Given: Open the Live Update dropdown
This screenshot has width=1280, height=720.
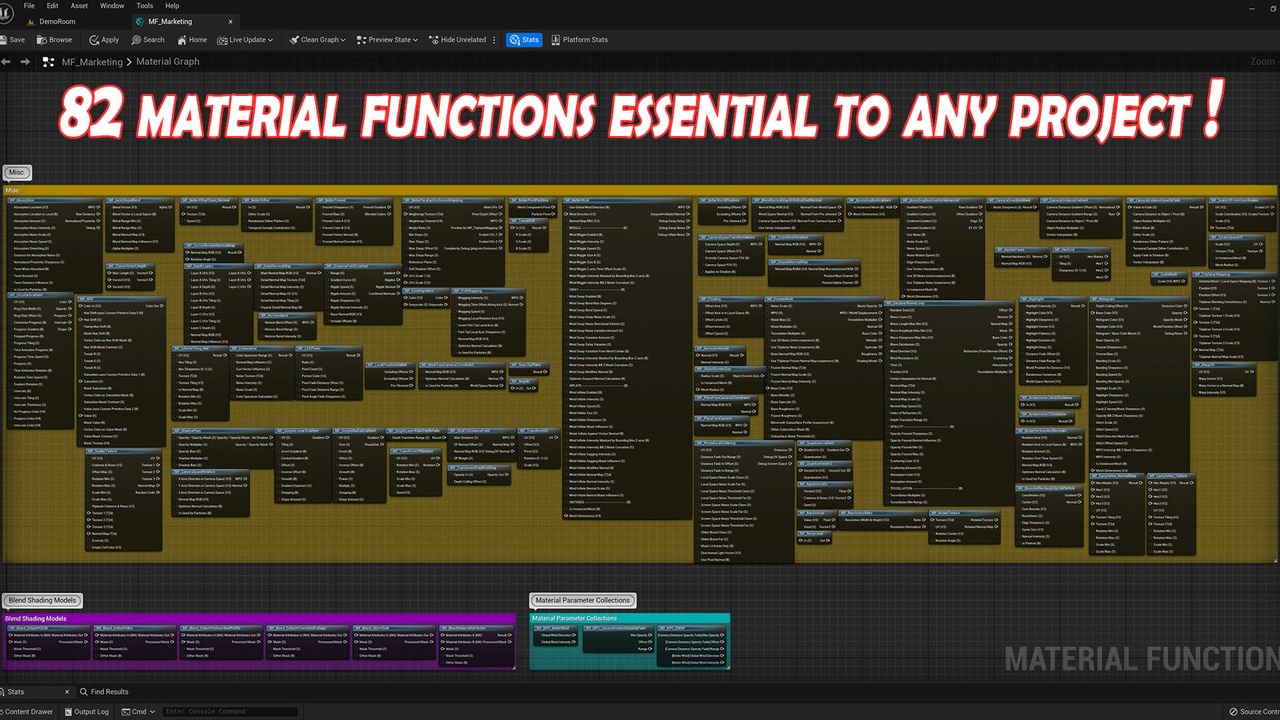Looking at the screenshot, I should point(246,40).
